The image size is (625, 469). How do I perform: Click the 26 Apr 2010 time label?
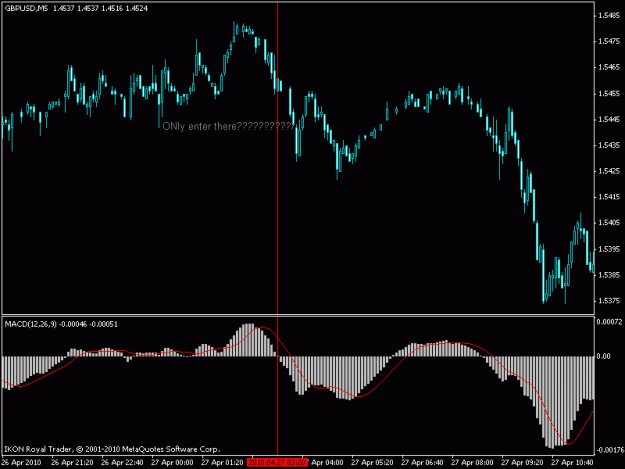pos(22,463)
